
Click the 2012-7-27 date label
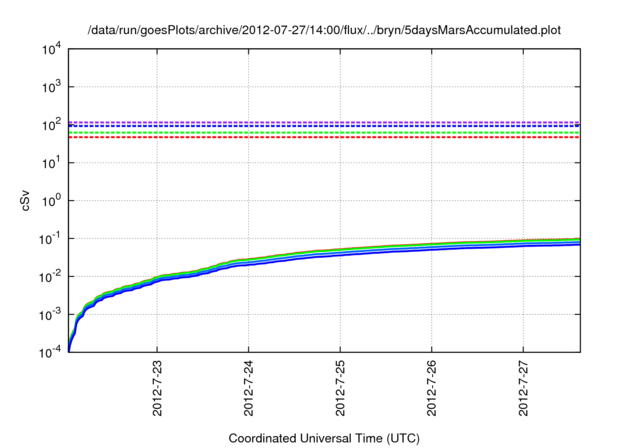point(523,388)
